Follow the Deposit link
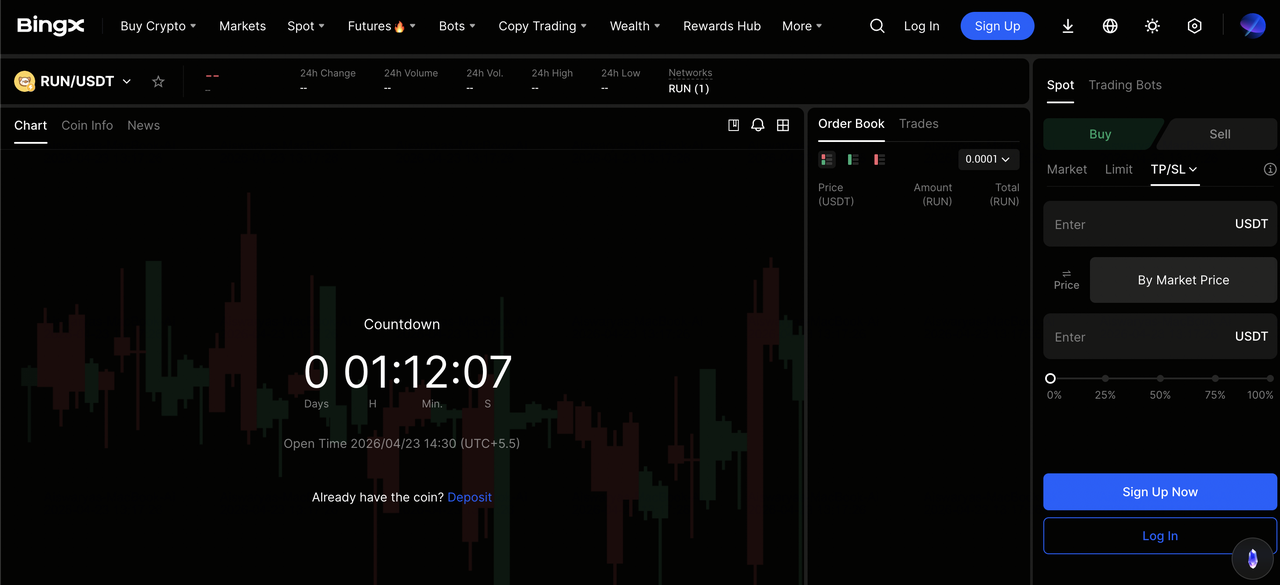The image size is (1280, 585). [469, 497]
